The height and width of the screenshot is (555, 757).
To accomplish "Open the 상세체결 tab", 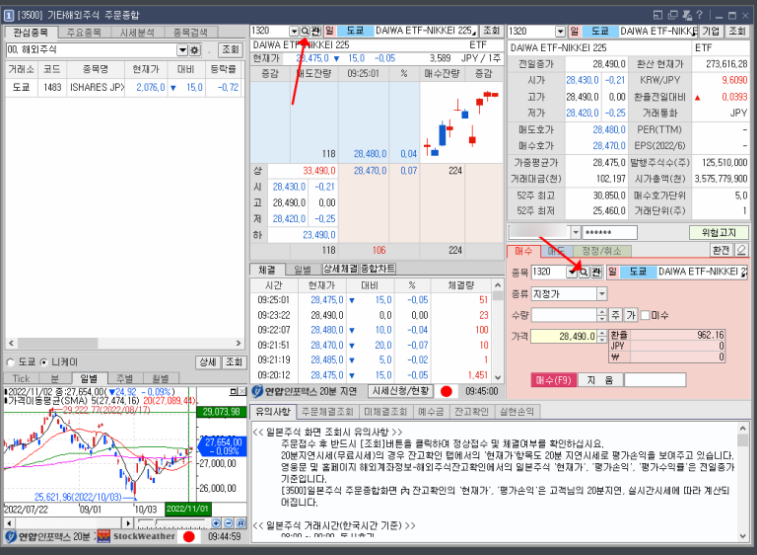I will [340, 269].
